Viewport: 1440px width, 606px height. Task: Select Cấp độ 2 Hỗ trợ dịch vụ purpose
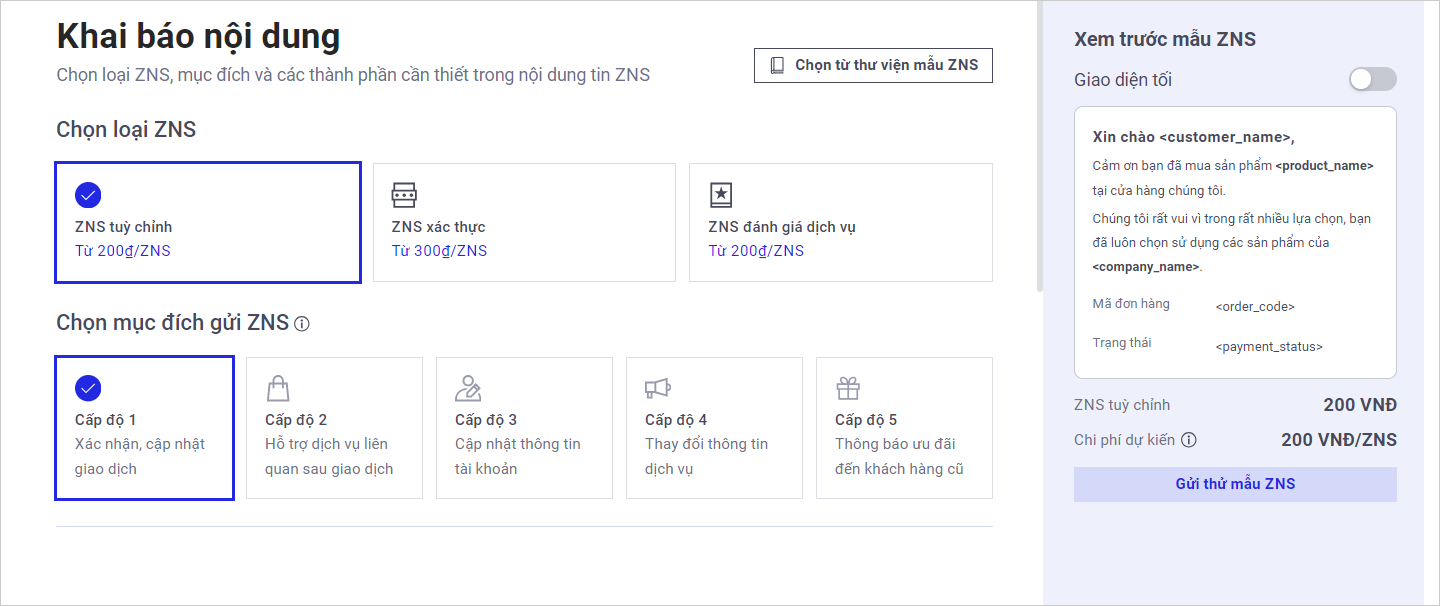pyautogui.click(x=334, y=428)
